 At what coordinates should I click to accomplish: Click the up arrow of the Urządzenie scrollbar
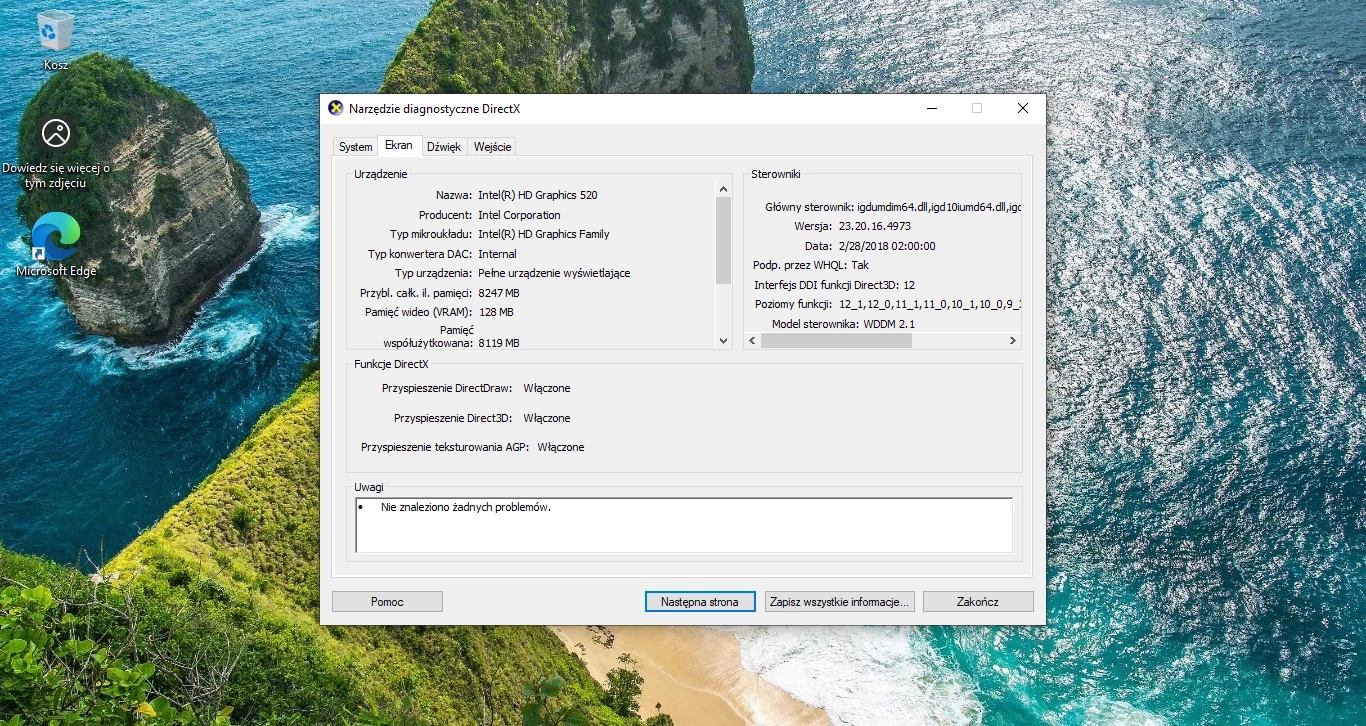[x=724, y=189]
